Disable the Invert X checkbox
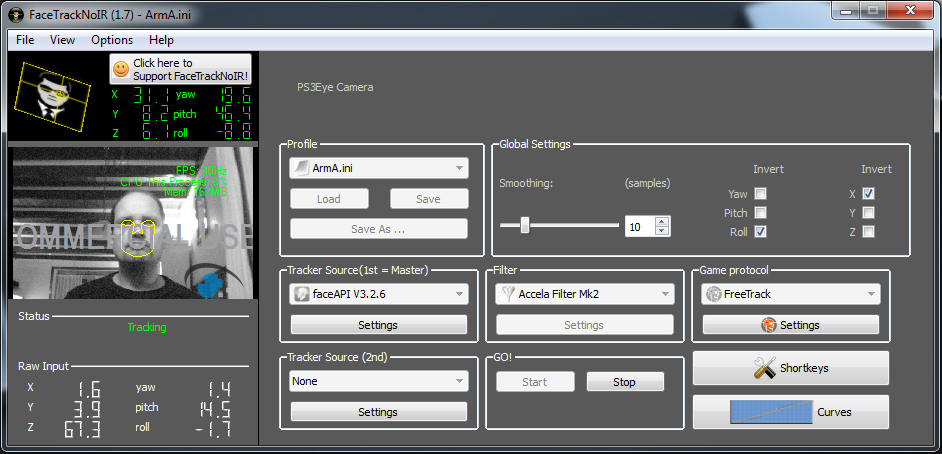 point(868,194)
